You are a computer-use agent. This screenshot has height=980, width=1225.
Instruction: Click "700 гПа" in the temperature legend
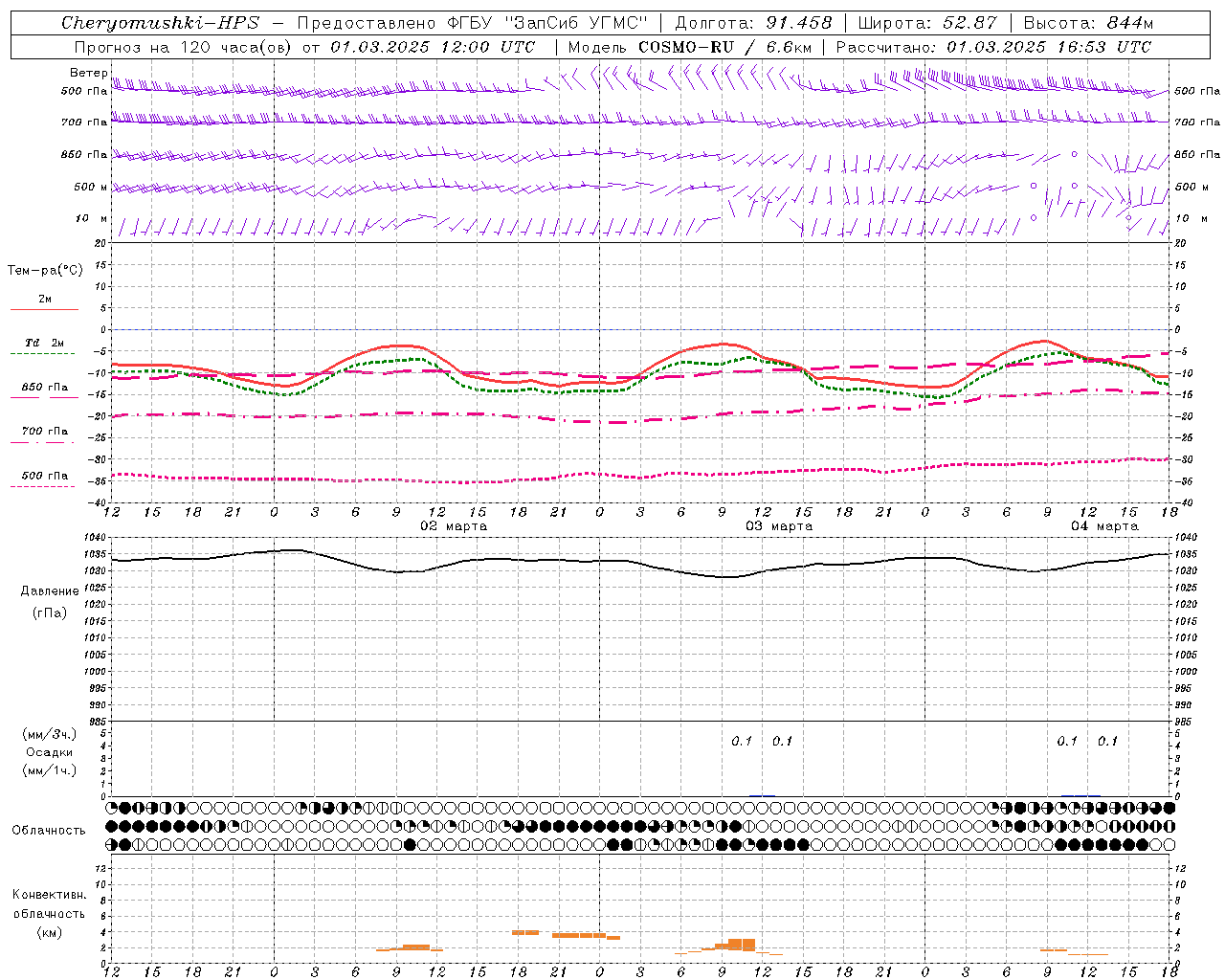point(44,432)
